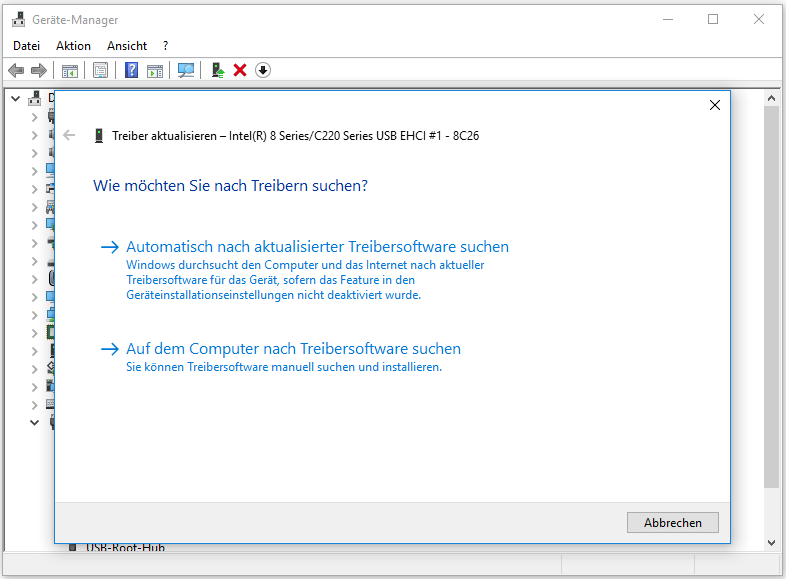The width and height of the screenshot is (786, 579).
Task: Toggle the show/hide action pane icon
Action: pos(155,71)
